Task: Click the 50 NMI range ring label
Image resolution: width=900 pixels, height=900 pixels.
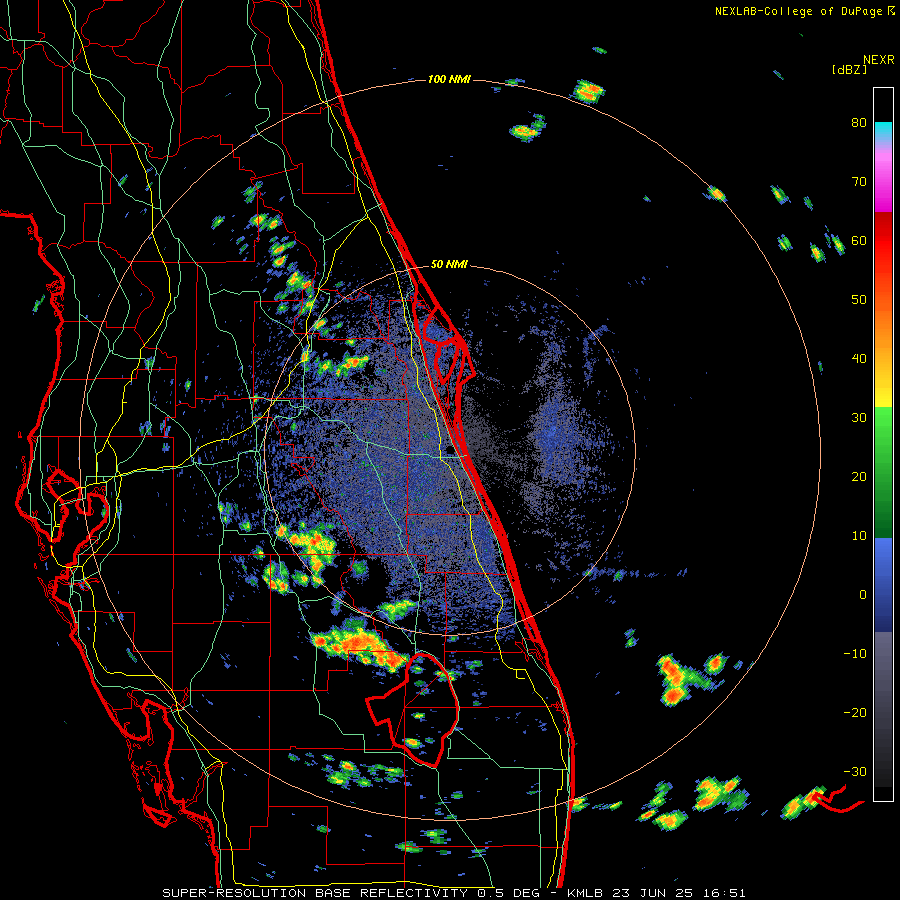Action: (x=449, y=265)
